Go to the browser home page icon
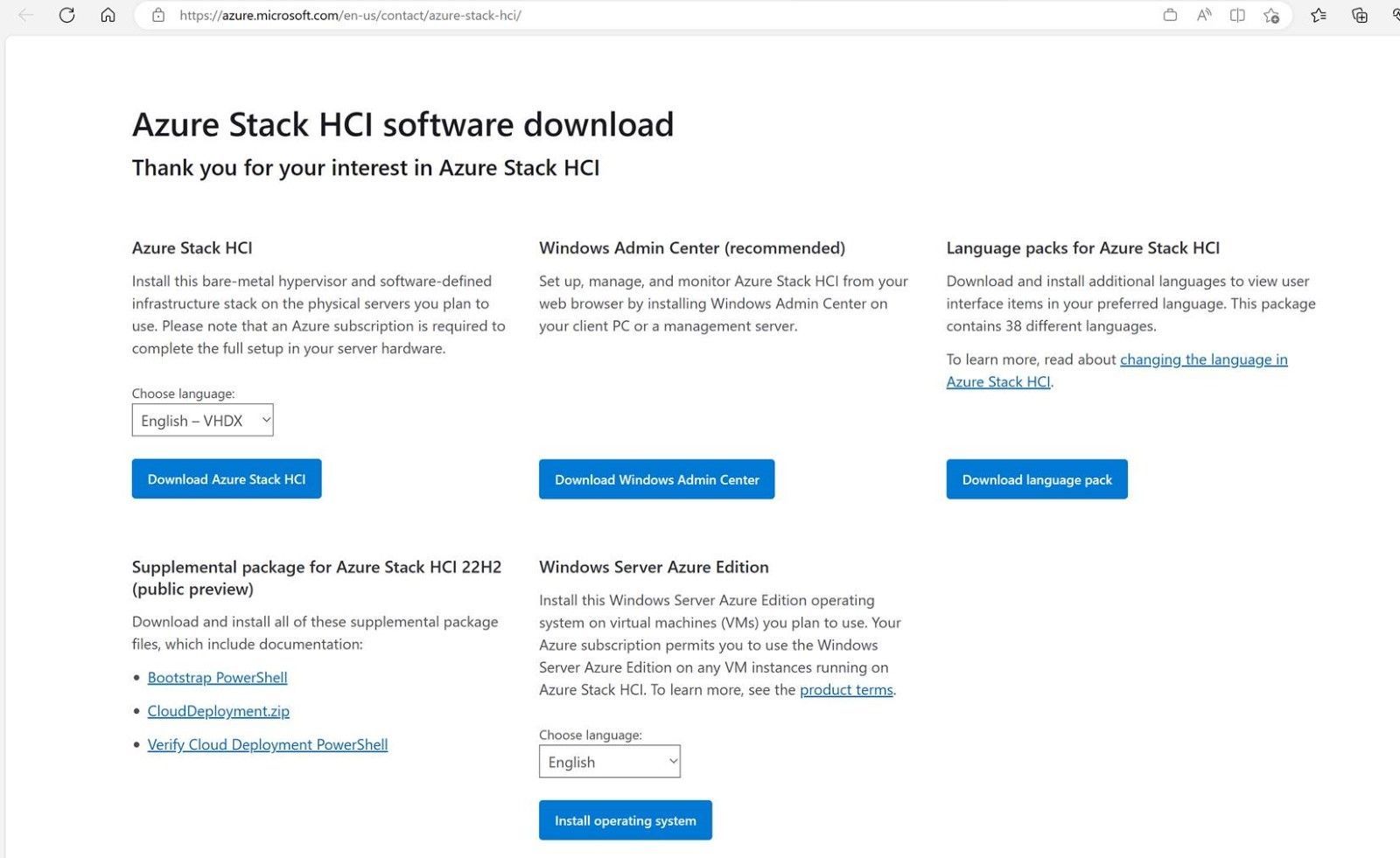Screen dimensions: 1400x858 [108, 15]
